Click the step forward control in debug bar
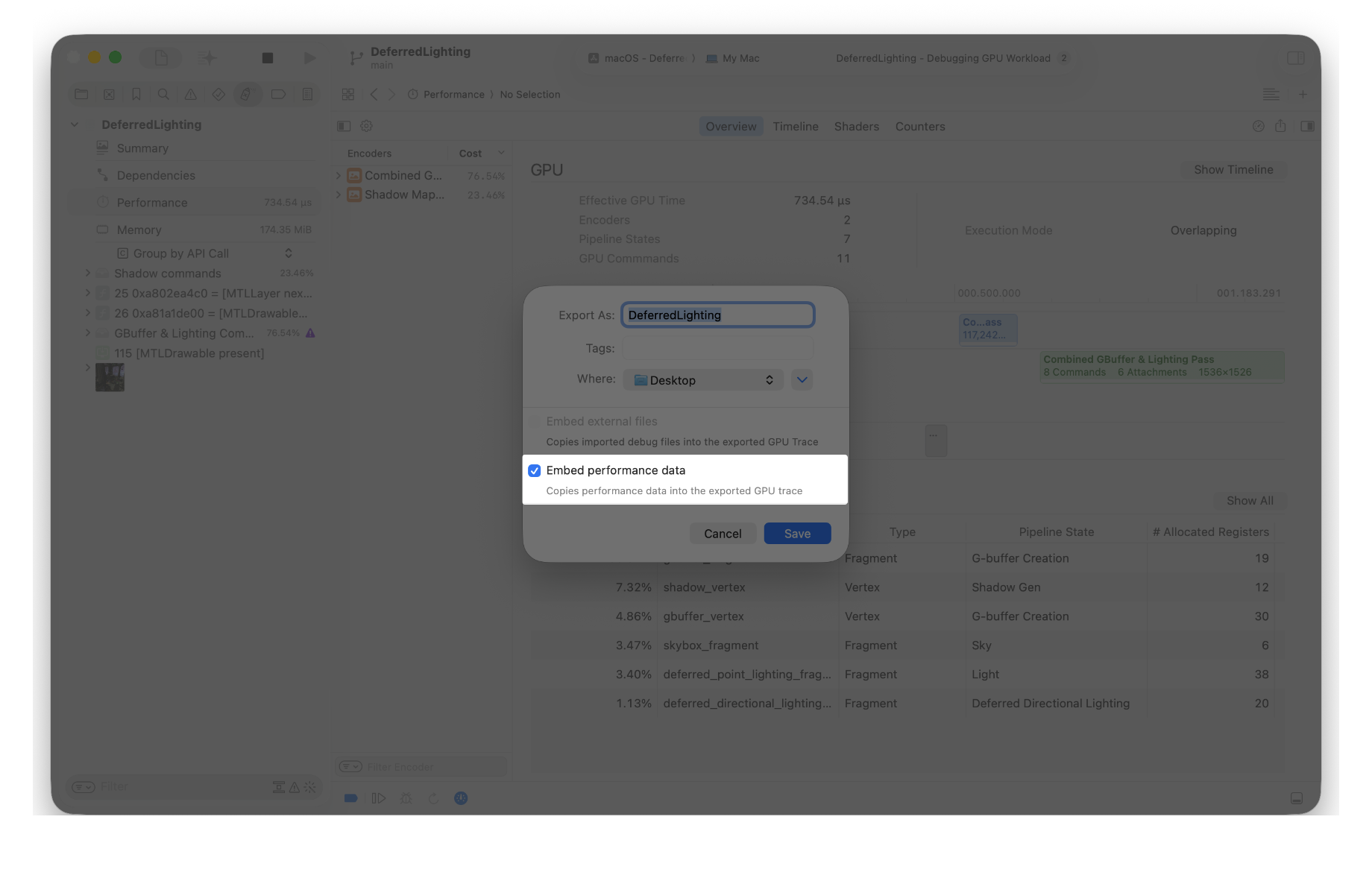The height and width of the screenshot is (881, 1372). coord(378,798)
